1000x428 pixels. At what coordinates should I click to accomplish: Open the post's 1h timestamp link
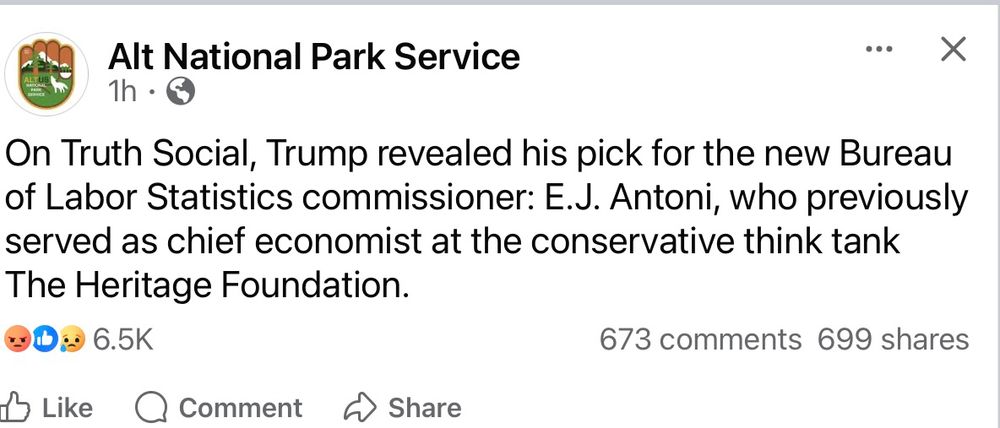122,93
